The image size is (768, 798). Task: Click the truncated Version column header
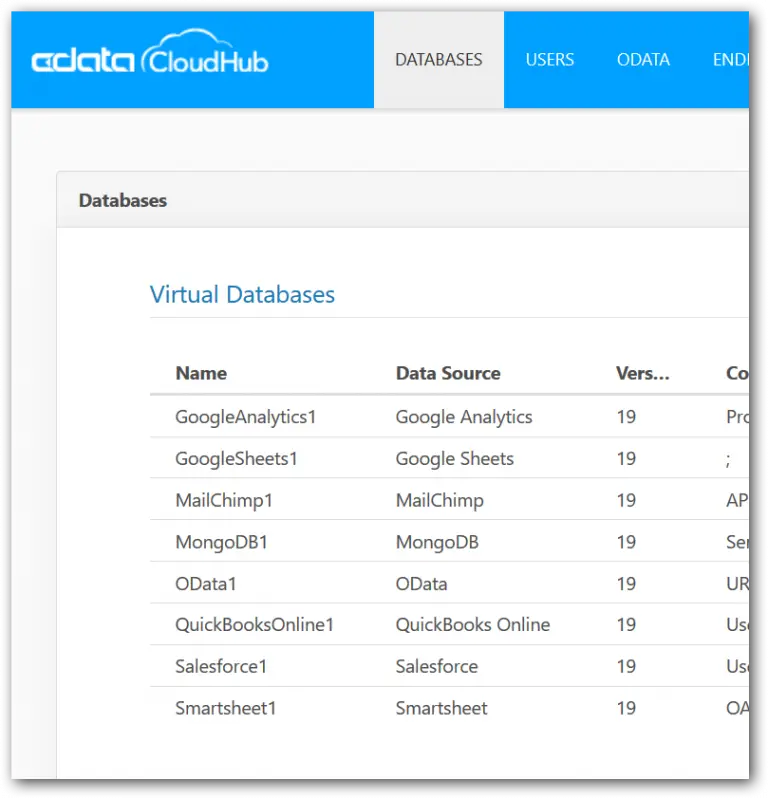click(x=642, y=373)
